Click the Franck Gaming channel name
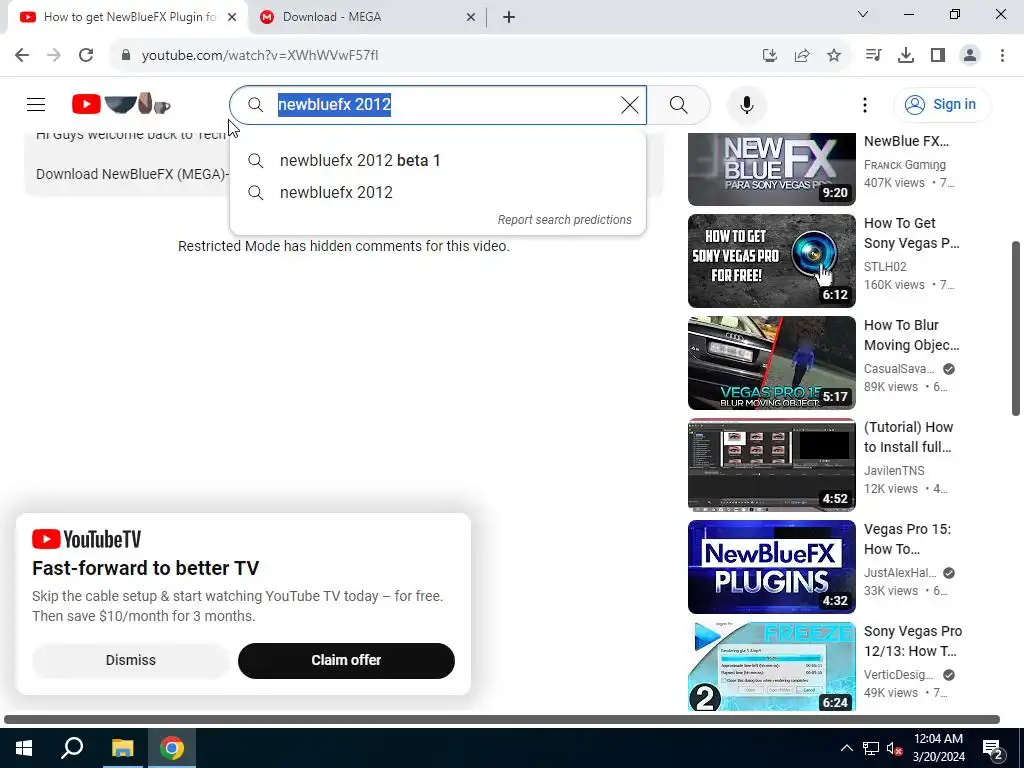The height and width of the screenshot is (768, 1024). tap(904, 165)
